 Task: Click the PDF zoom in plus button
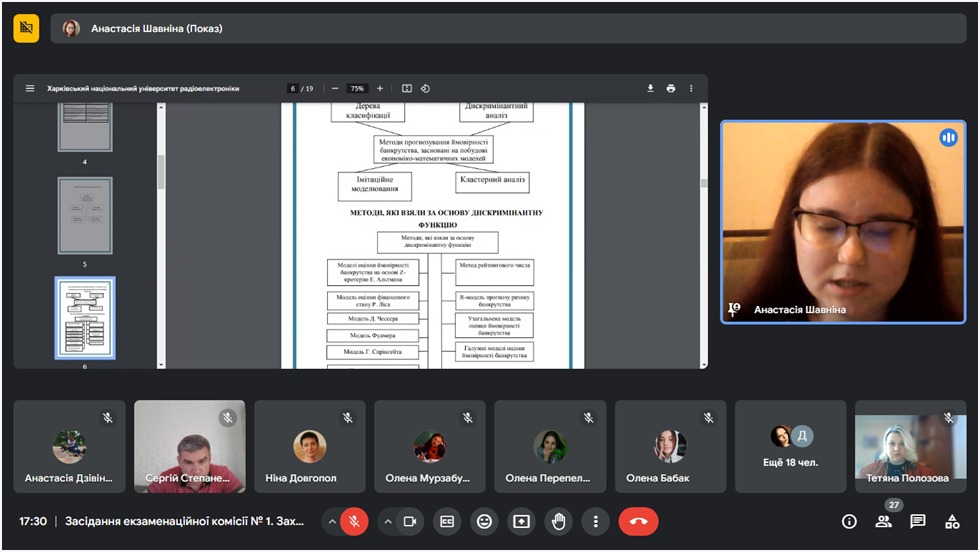tap(380, 88)
